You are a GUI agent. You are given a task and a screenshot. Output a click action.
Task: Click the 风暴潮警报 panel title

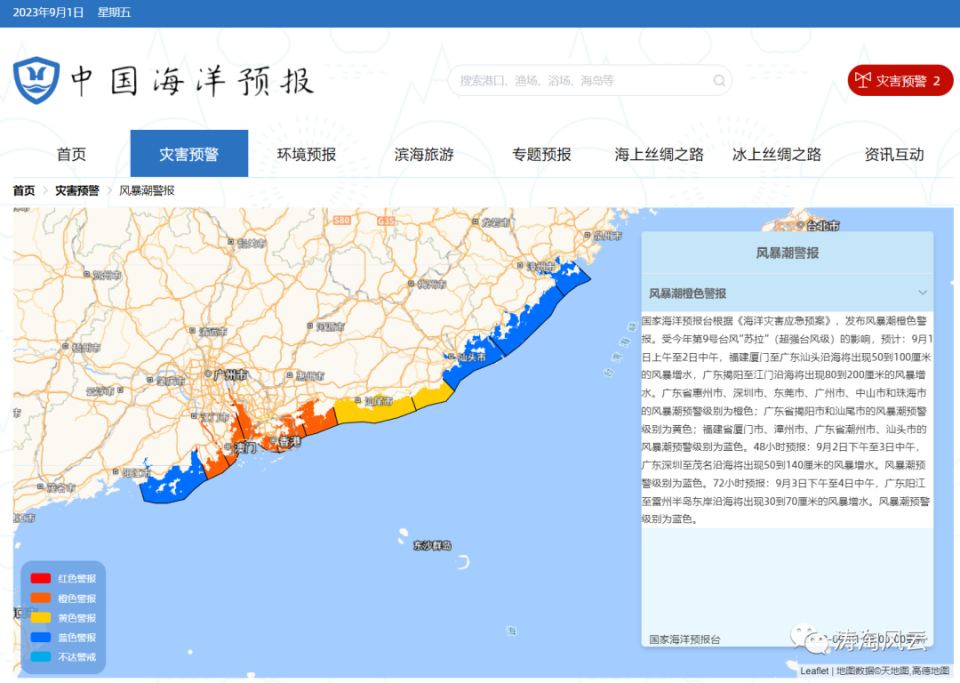pyautogui.click(x=787, y=253)
